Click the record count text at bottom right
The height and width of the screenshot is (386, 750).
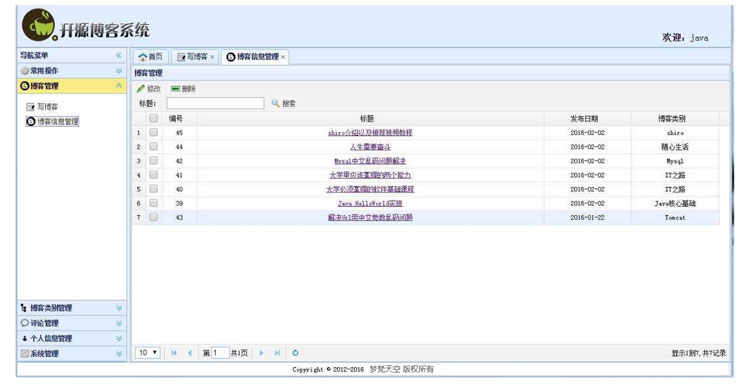click(699, 353)
